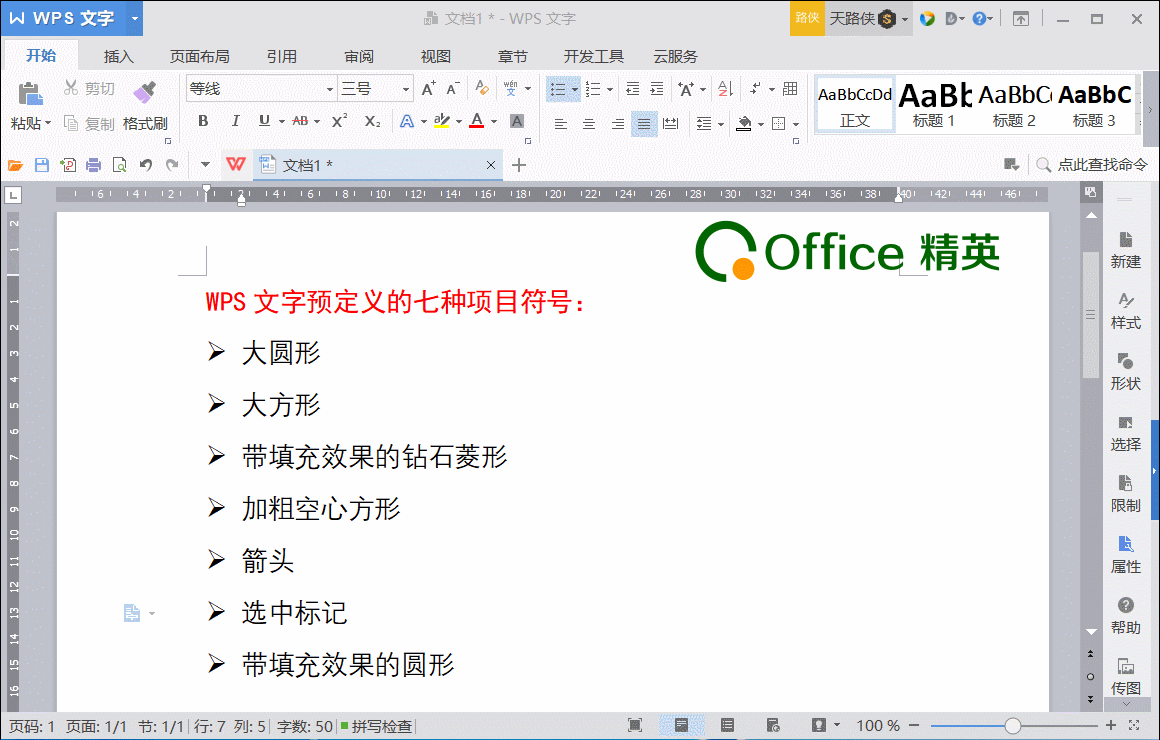Apply the 标题 1 style

tap(934, 104)
